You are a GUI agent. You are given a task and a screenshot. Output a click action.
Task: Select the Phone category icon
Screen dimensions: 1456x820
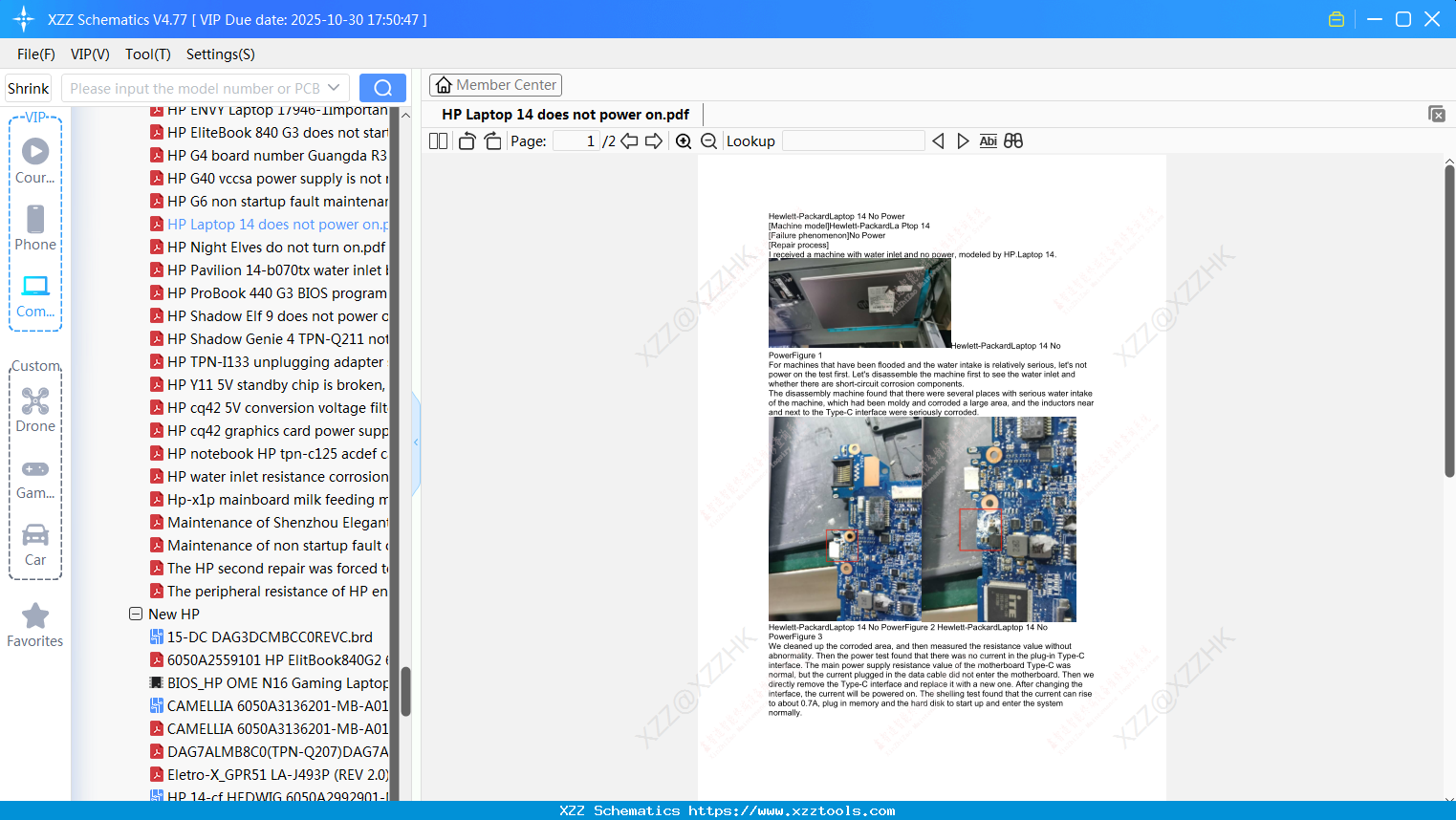35,227
